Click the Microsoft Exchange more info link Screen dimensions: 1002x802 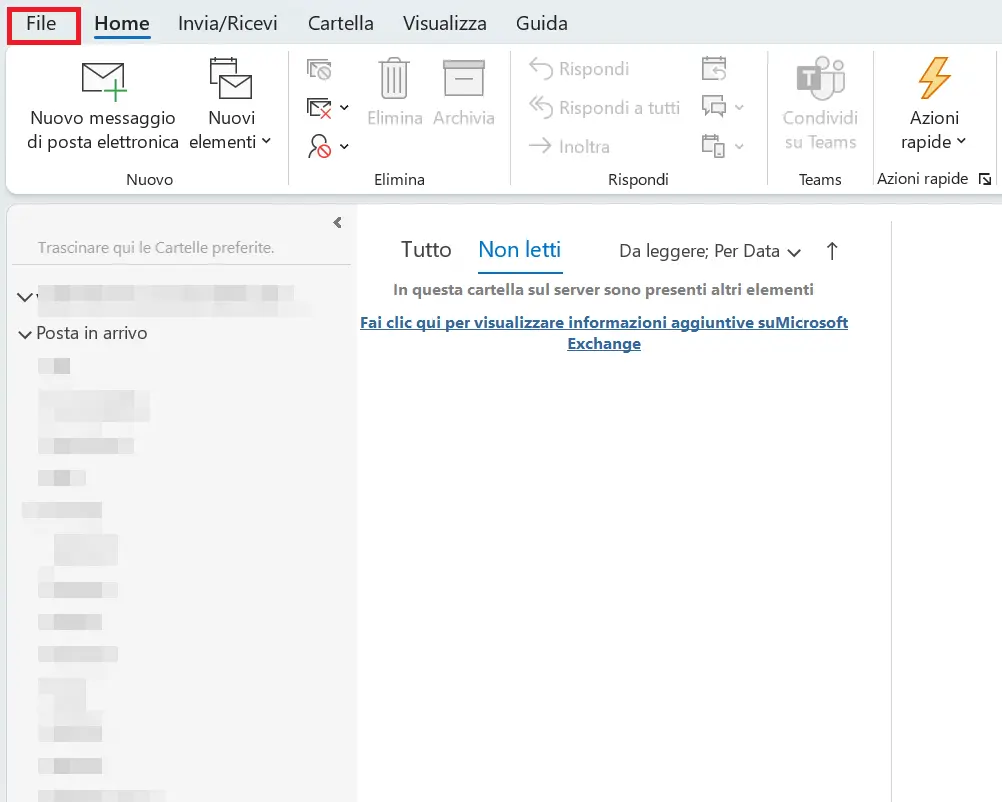pos(604,333)
